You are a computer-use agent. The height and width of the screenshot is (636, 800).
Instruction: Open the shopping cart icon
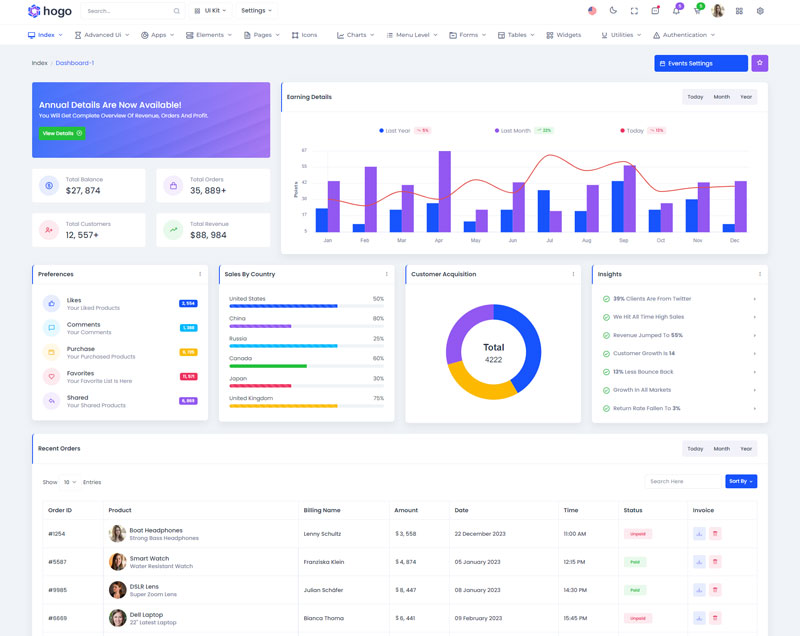click(x=697, y=11)
